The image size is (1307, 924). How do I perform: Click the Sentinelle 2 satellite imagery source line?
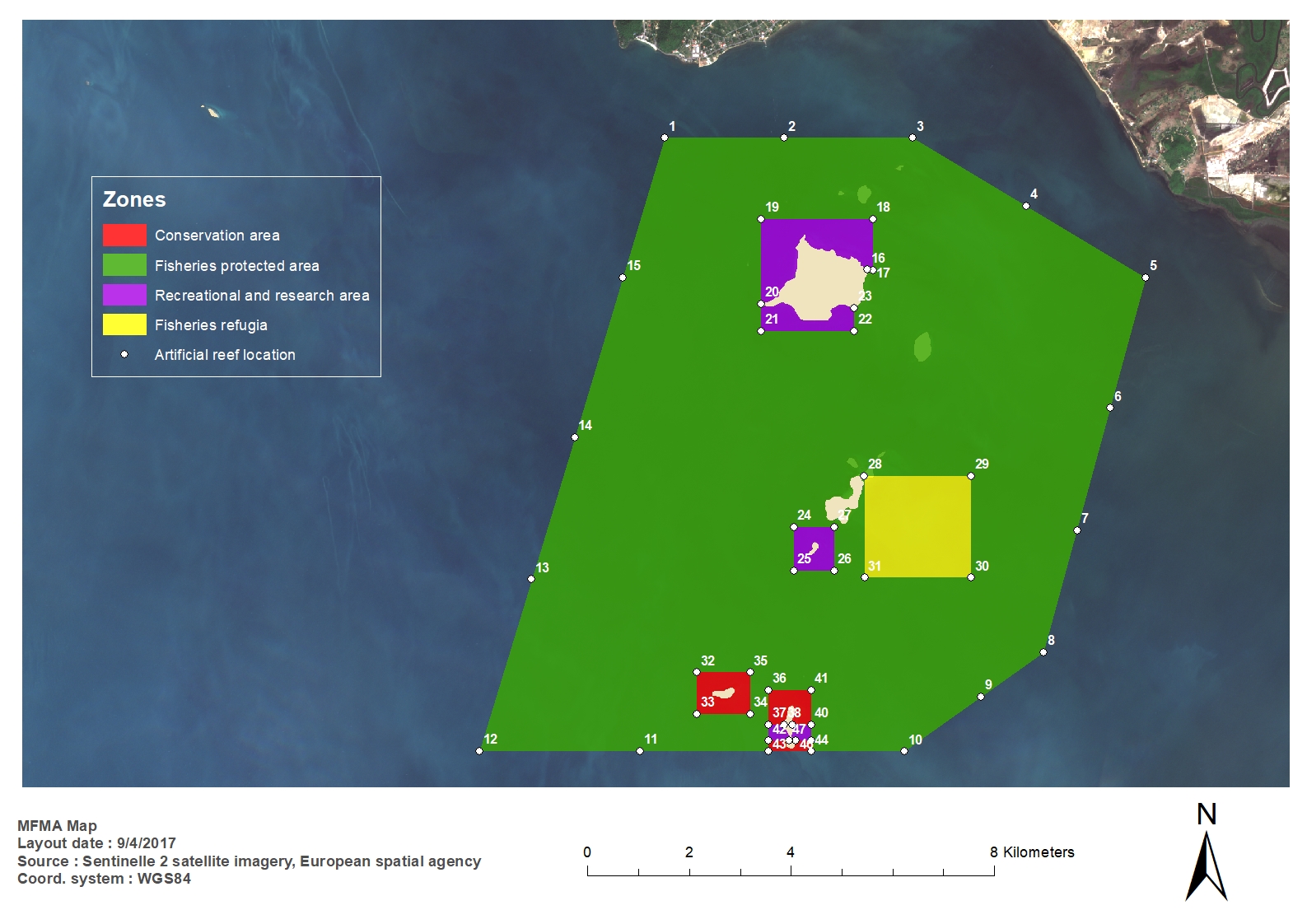pyautogui.click(x=249, y=861)
